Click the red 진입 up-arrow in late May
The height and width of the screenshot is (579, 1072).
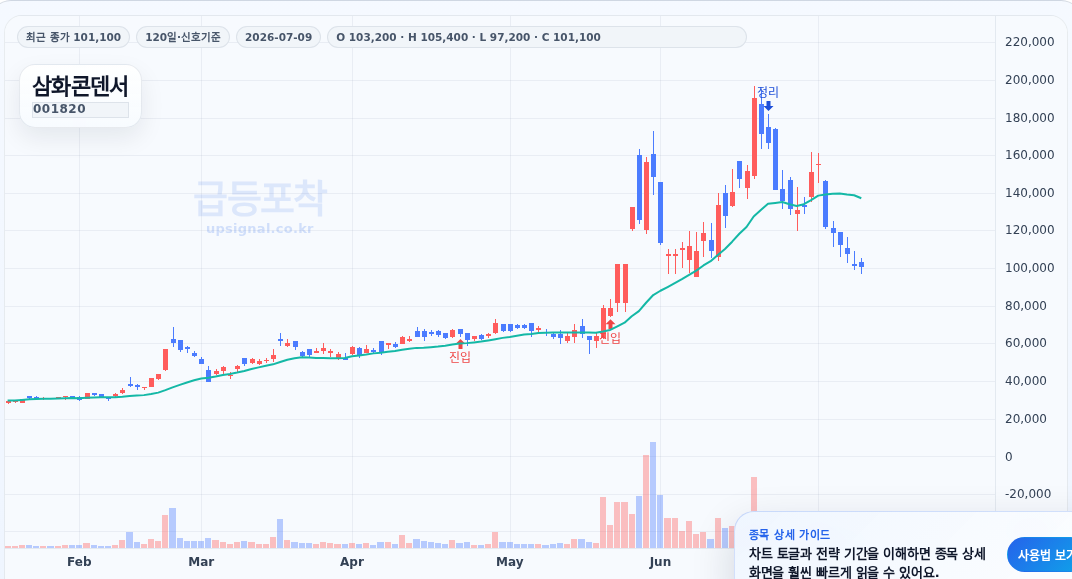611,325
